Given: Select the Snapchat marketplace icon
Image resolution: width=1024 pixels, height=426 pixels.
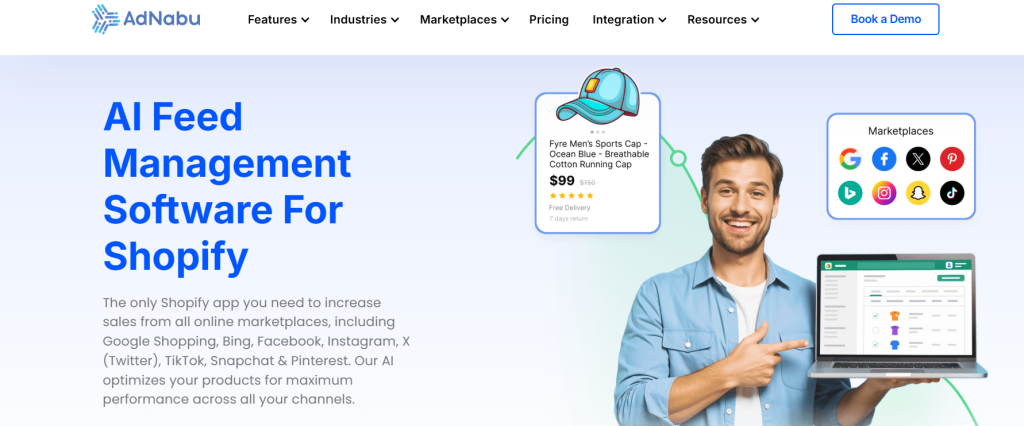Looking at the screenshot, I should pos(918,193).
